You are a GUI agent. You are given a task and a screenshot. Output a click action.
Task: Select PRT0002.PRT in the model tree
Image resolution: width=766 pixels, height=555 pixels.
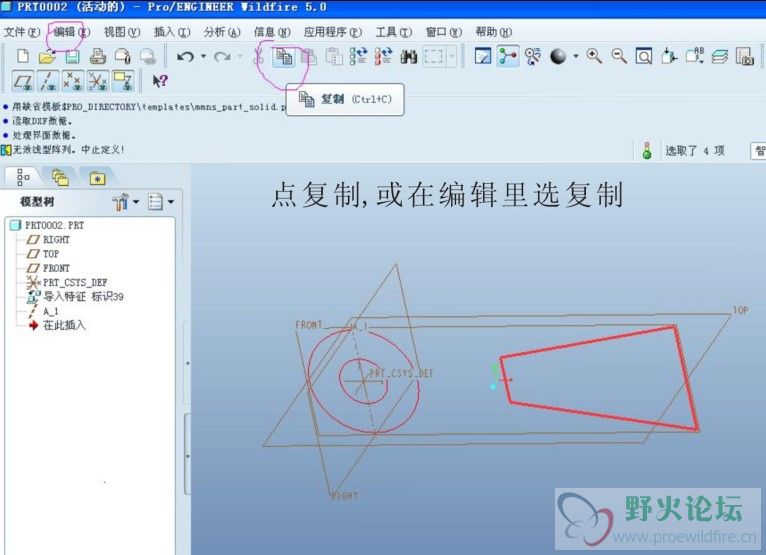pos(47,225)
